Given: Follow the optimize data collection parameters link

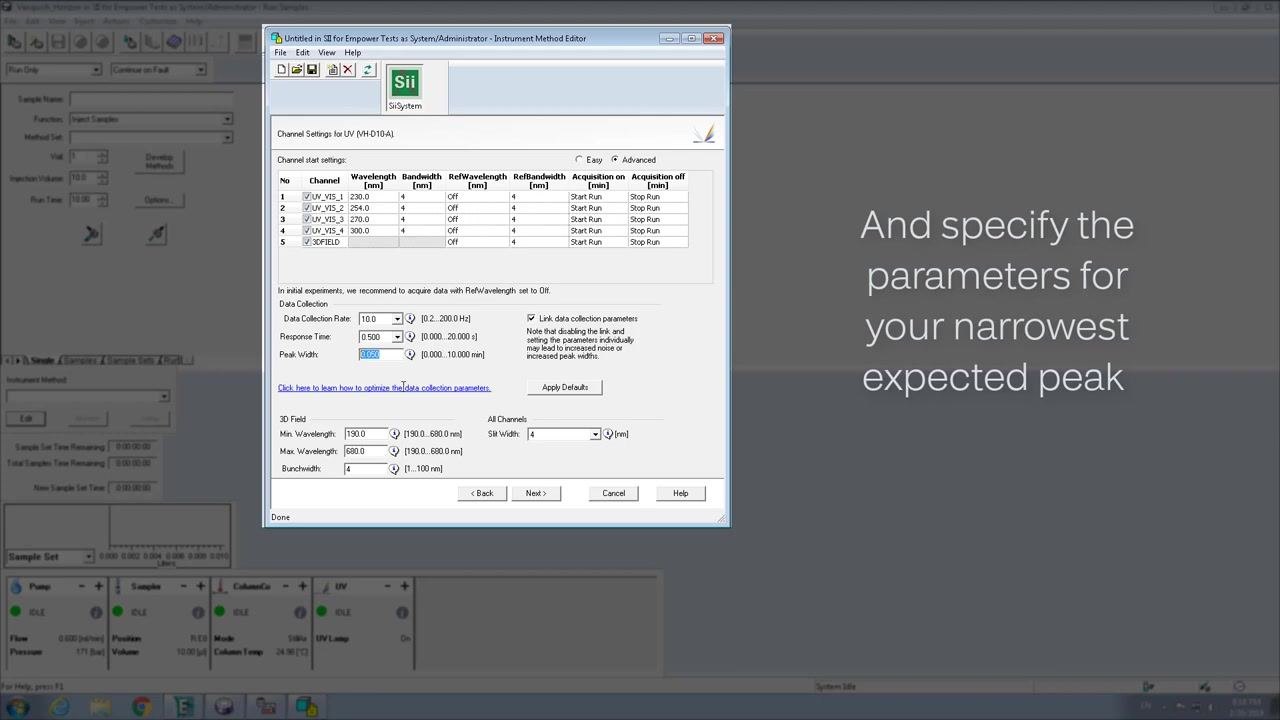Looking at the screenshot, I should pos(384,388).
